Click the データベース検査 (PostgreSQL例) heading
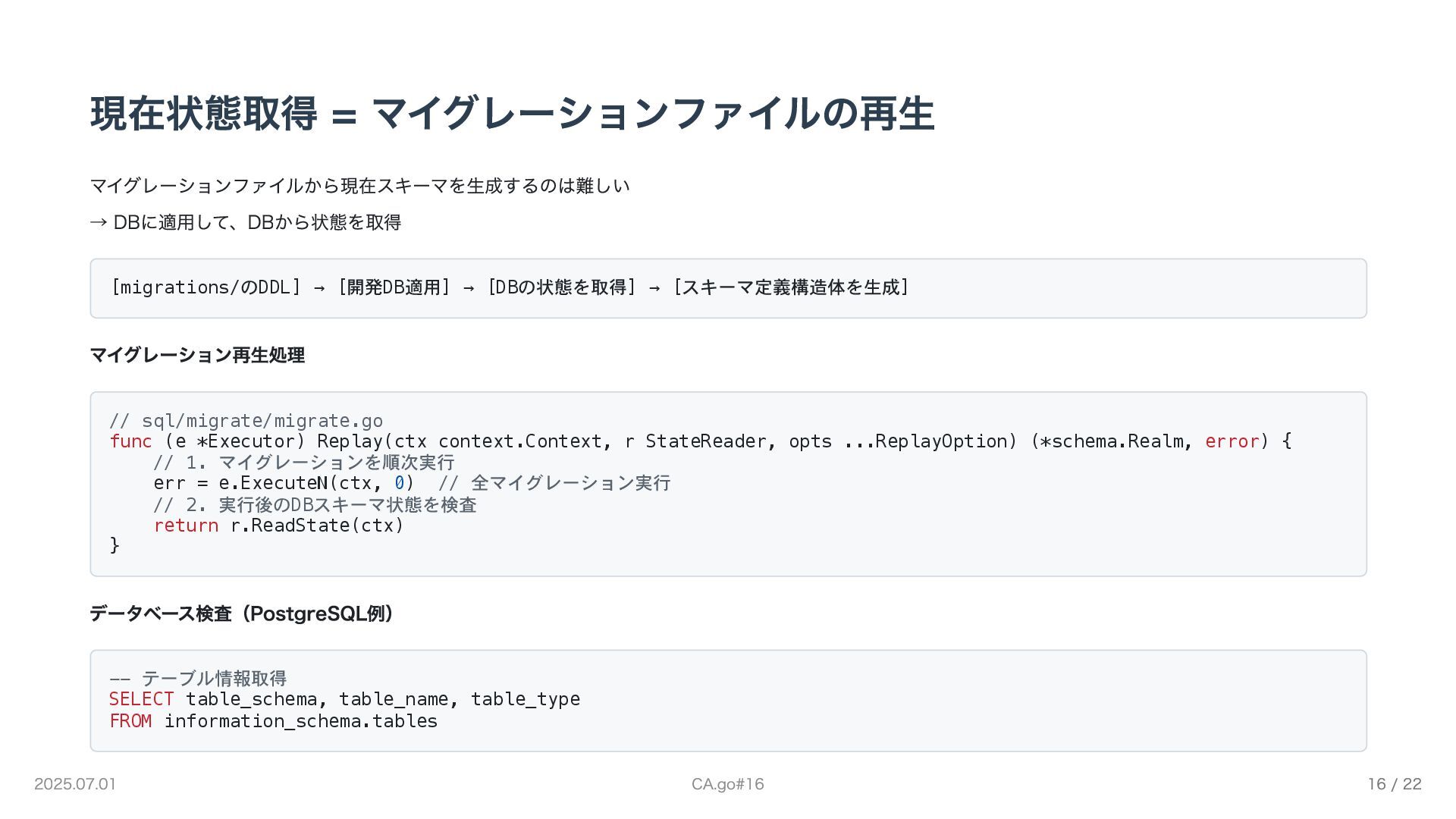1456x819 pixels. (x=241, y=613)
